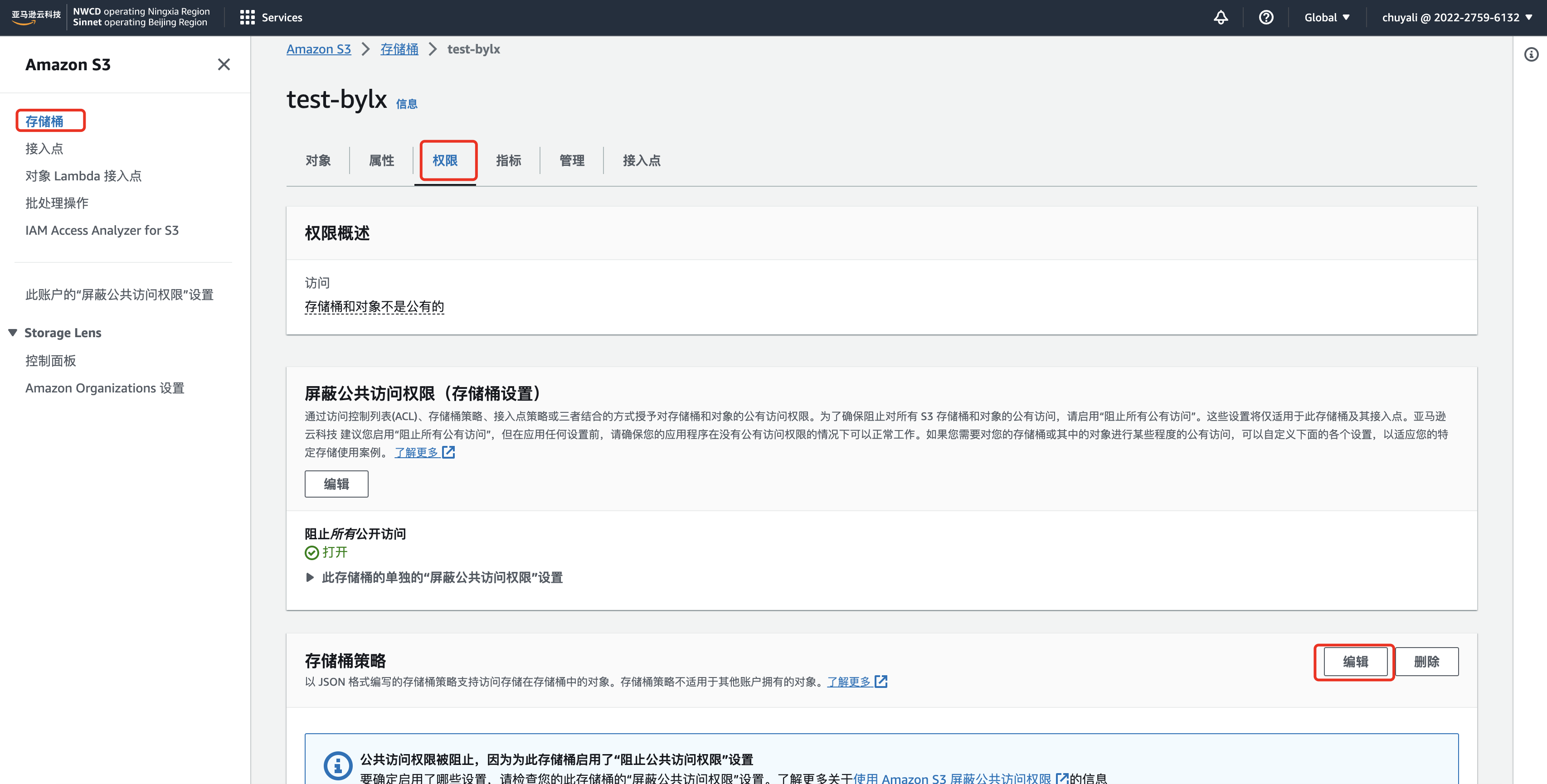Select the 权限 tab
1547x784 pixels.
[445, 160]
